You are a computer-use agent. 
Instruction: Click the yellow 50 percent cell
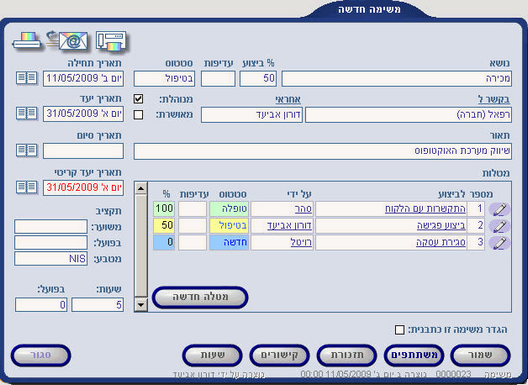tap(164, 225)
